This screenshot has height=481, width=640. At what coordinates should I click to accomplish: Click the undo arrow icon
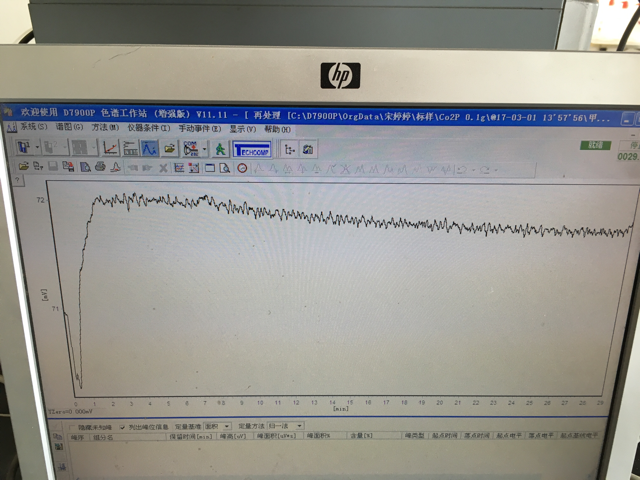click(x=462, y=170)
